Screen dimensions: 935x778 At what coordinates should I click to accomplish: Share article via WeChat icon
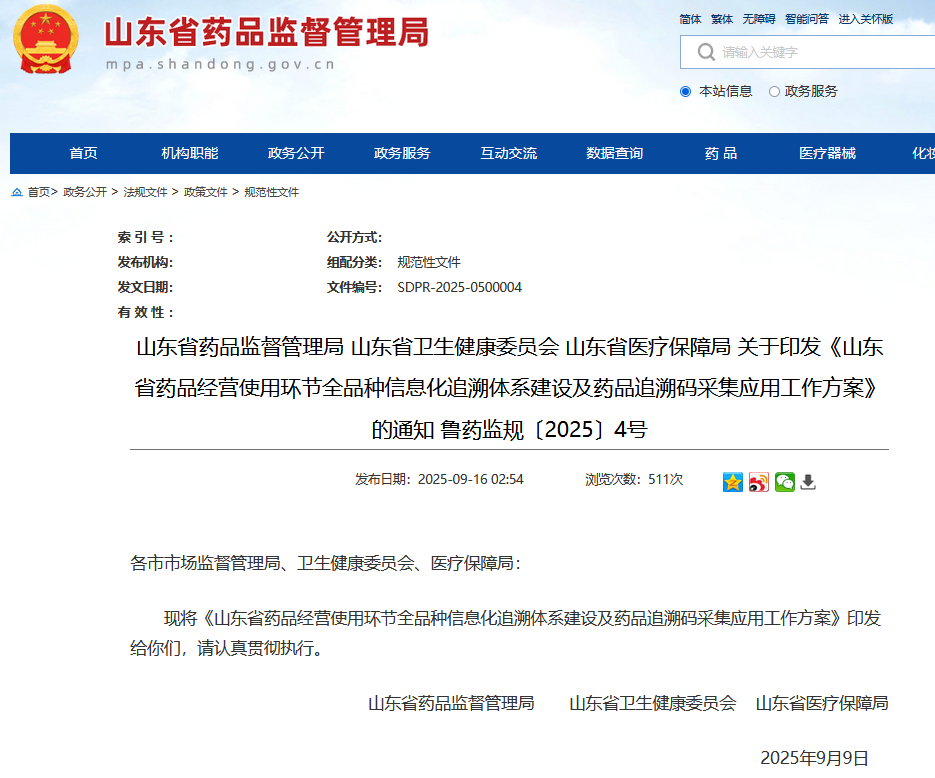(x=785, y=482)
